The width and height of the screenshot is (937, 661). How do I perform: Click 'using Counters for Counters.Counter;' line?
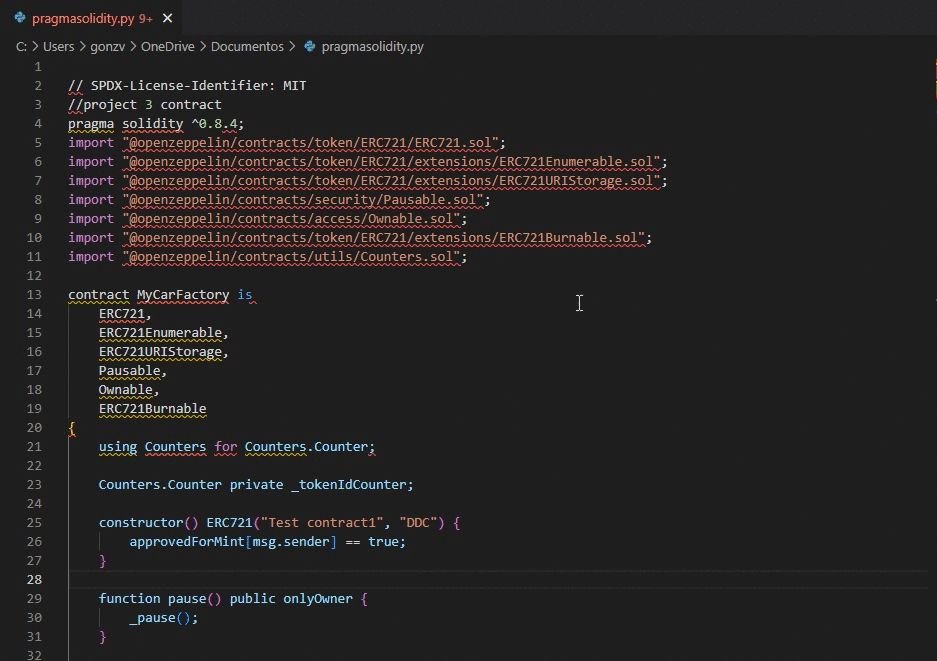pos(237,447)
